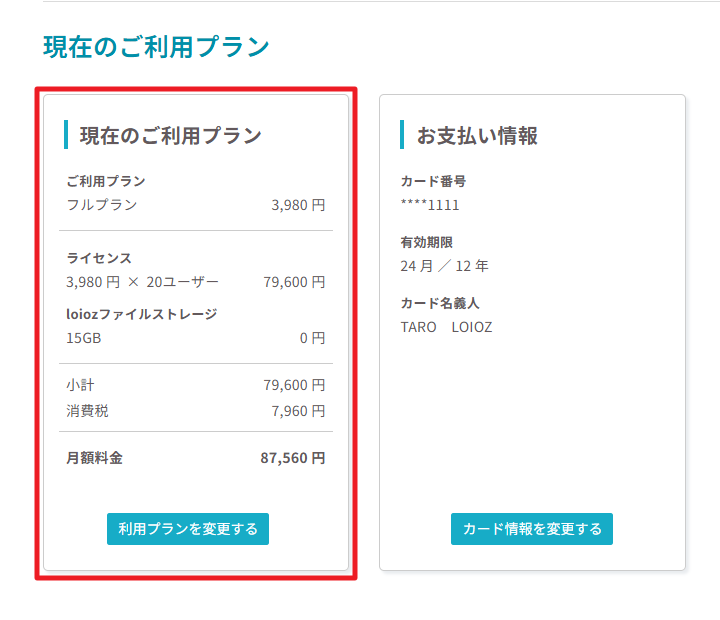This screenshot has height=620, width=720.
Task: Select the 15GB storage value
Action: [83, 338]
